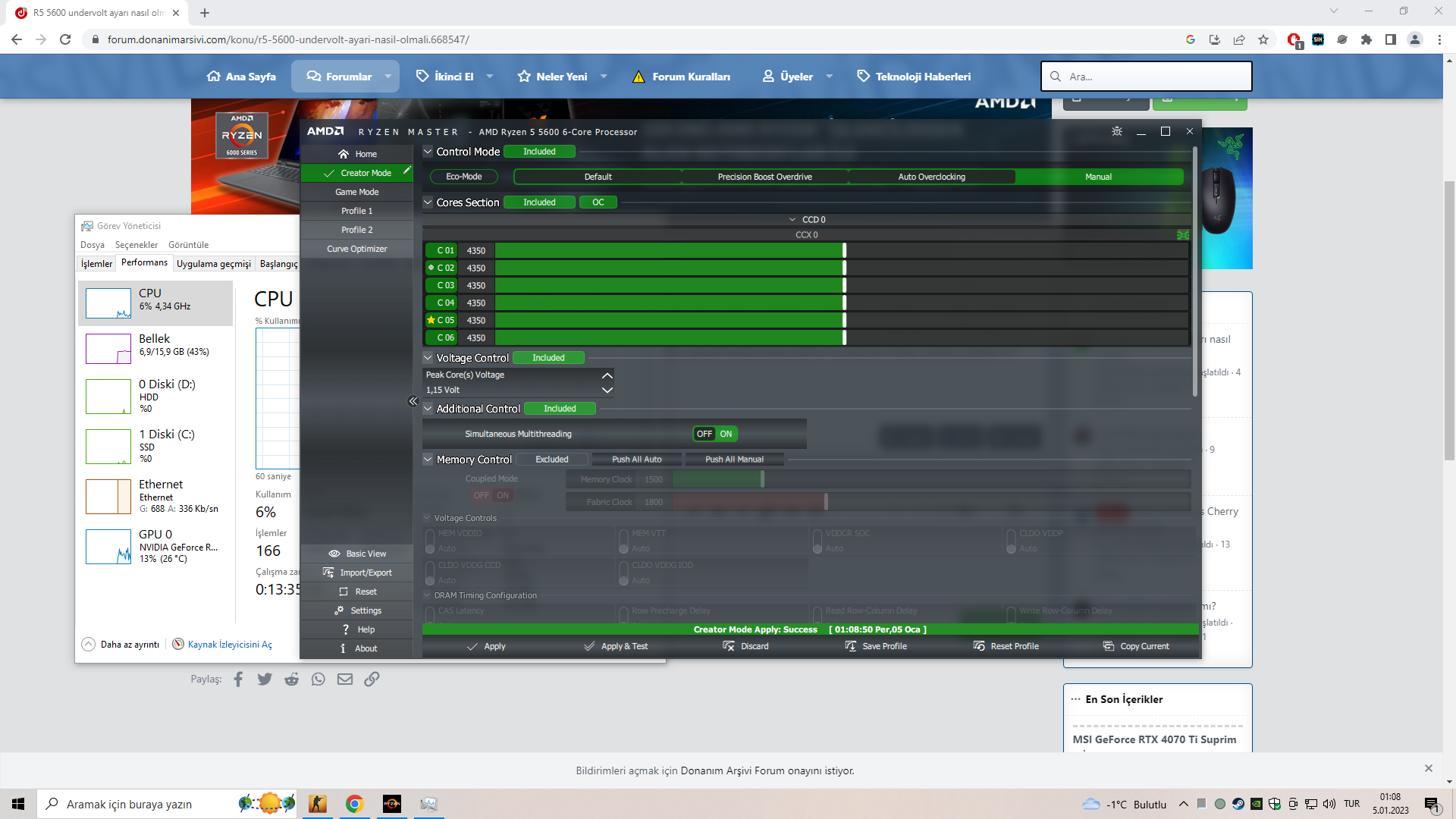Share the thread via WhatsApp icon

click(x=318, y=679)
